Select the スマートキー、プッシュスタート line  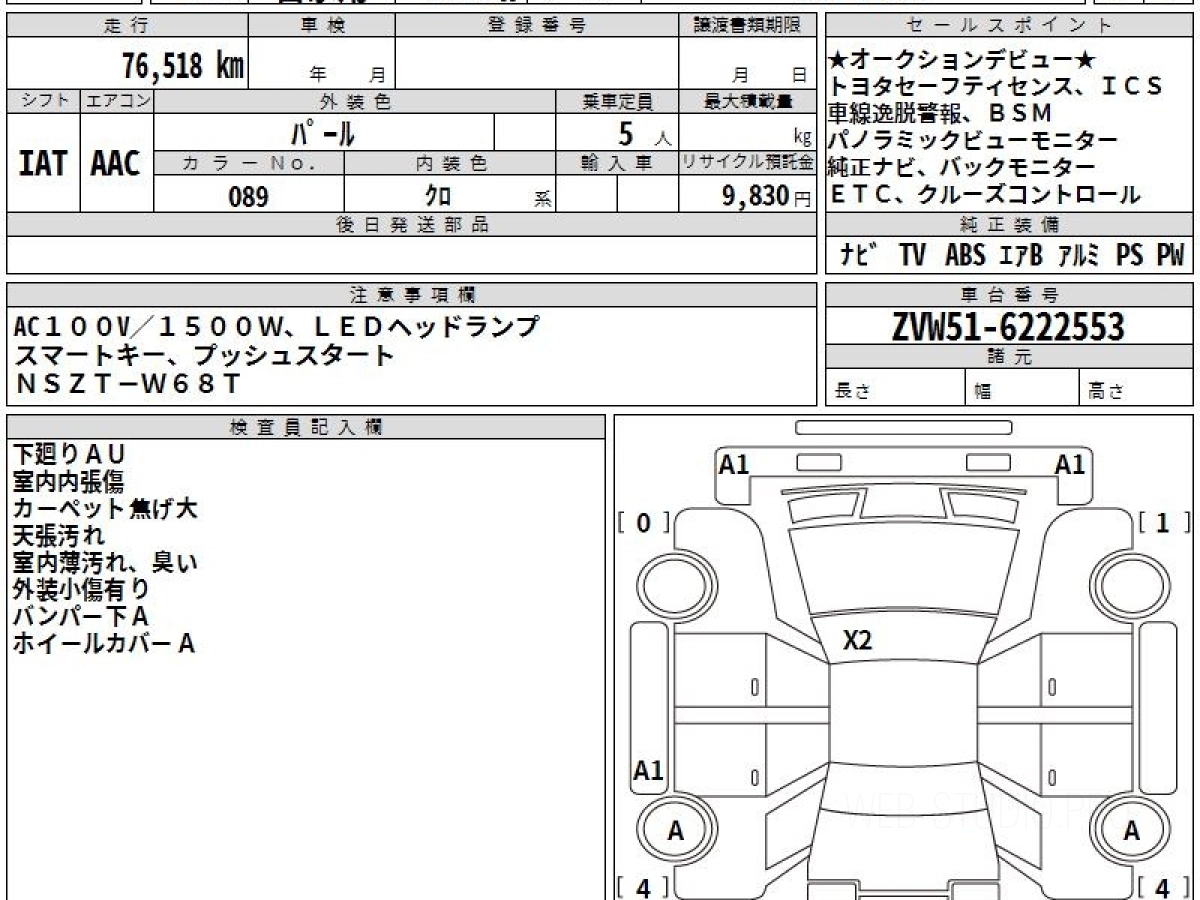point(204,355)
